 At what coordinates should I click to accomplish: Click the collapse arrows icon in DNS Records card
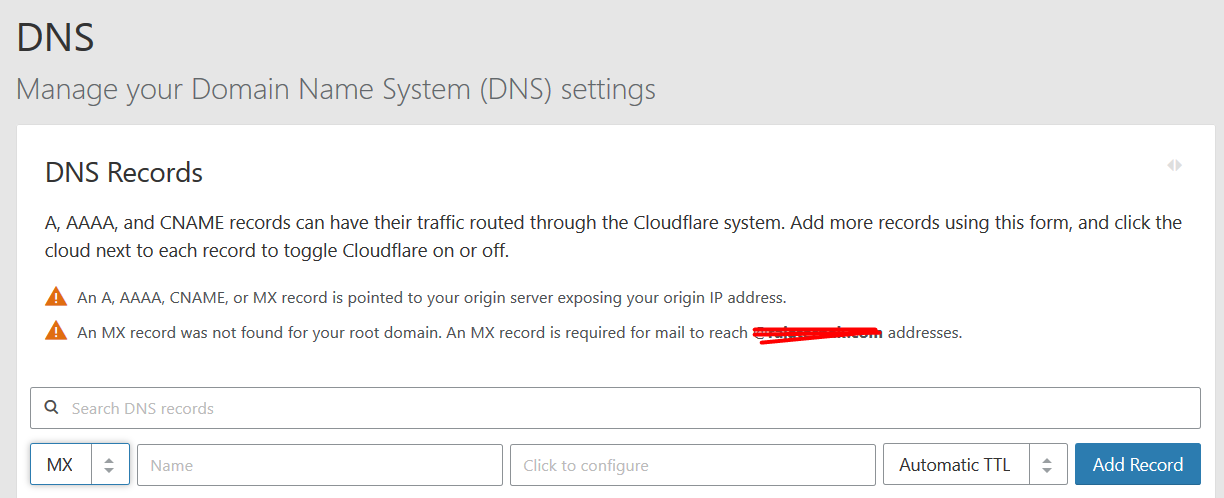(1174, 165)
